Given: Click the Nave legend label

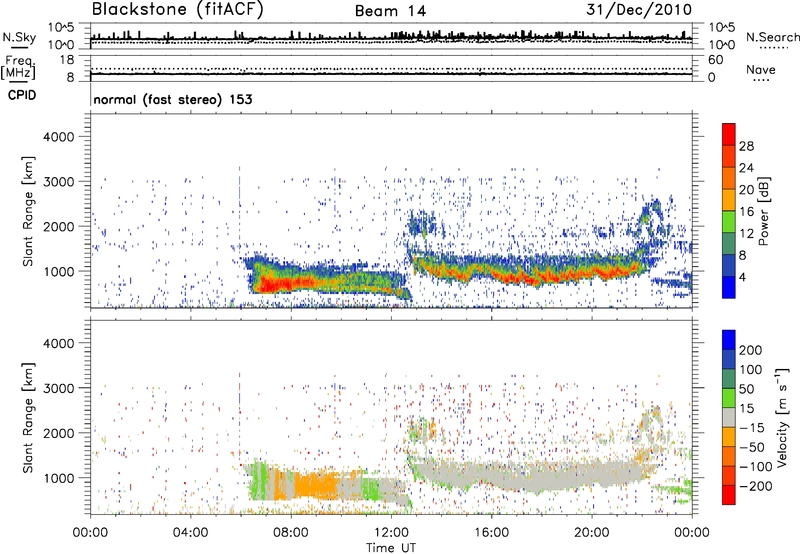Looking at the screenshot, I should (x=761, y=70).
